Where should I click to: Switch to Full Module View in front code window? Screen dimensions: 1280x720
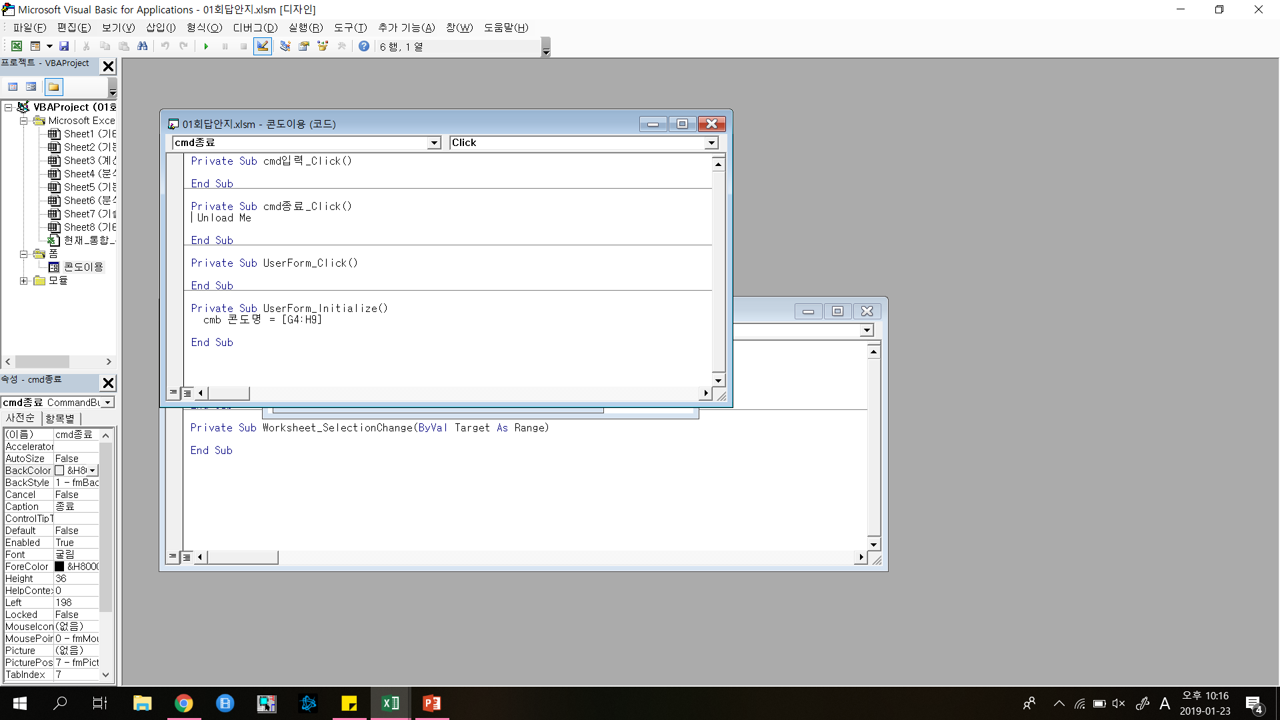pos(187,393)
